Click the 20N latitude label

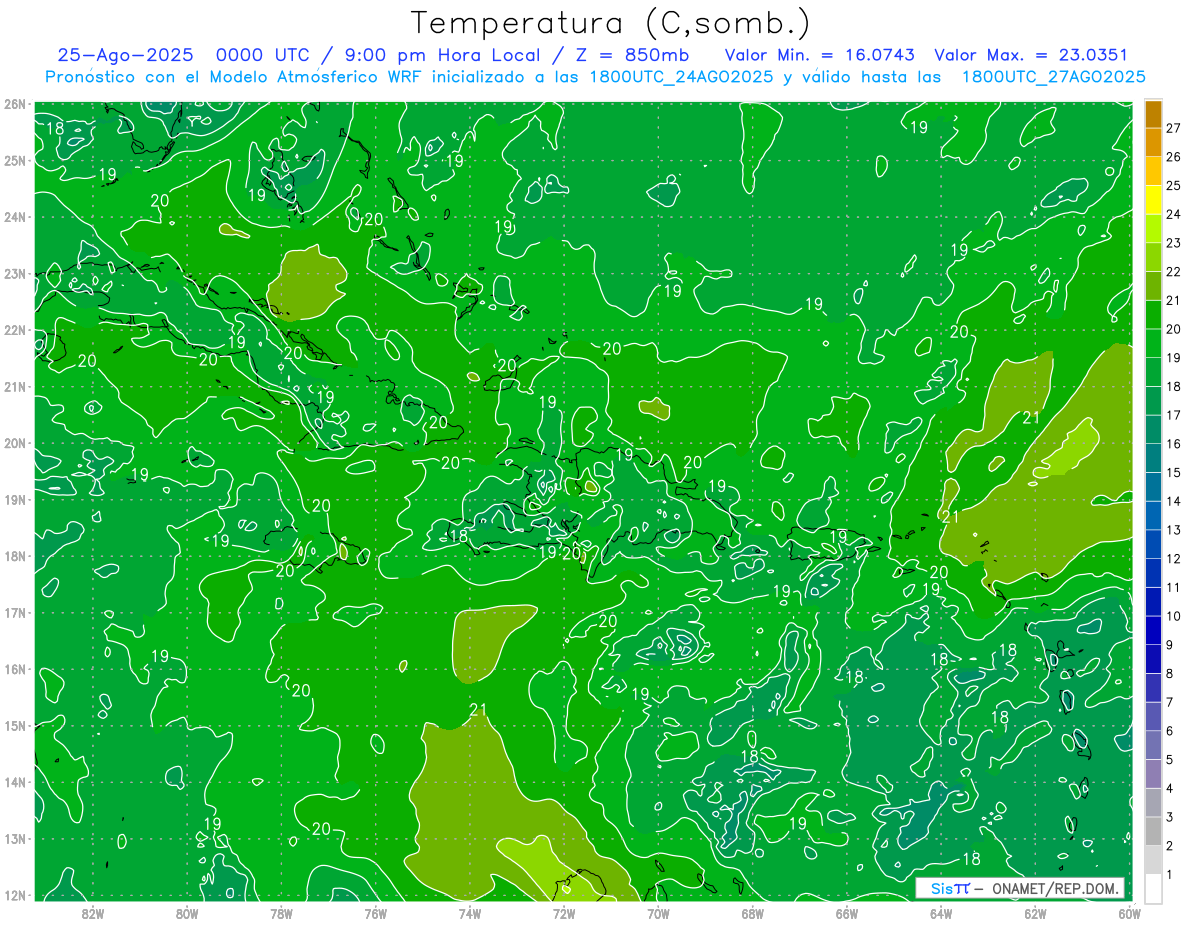14,443
